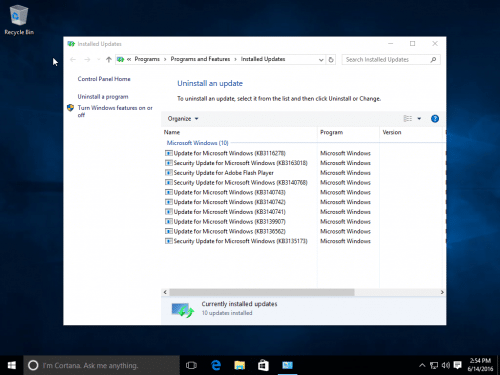Open the recent locations dropdown arrow
This screenshot has width=500, height=375.
click(x=98, y=60)
